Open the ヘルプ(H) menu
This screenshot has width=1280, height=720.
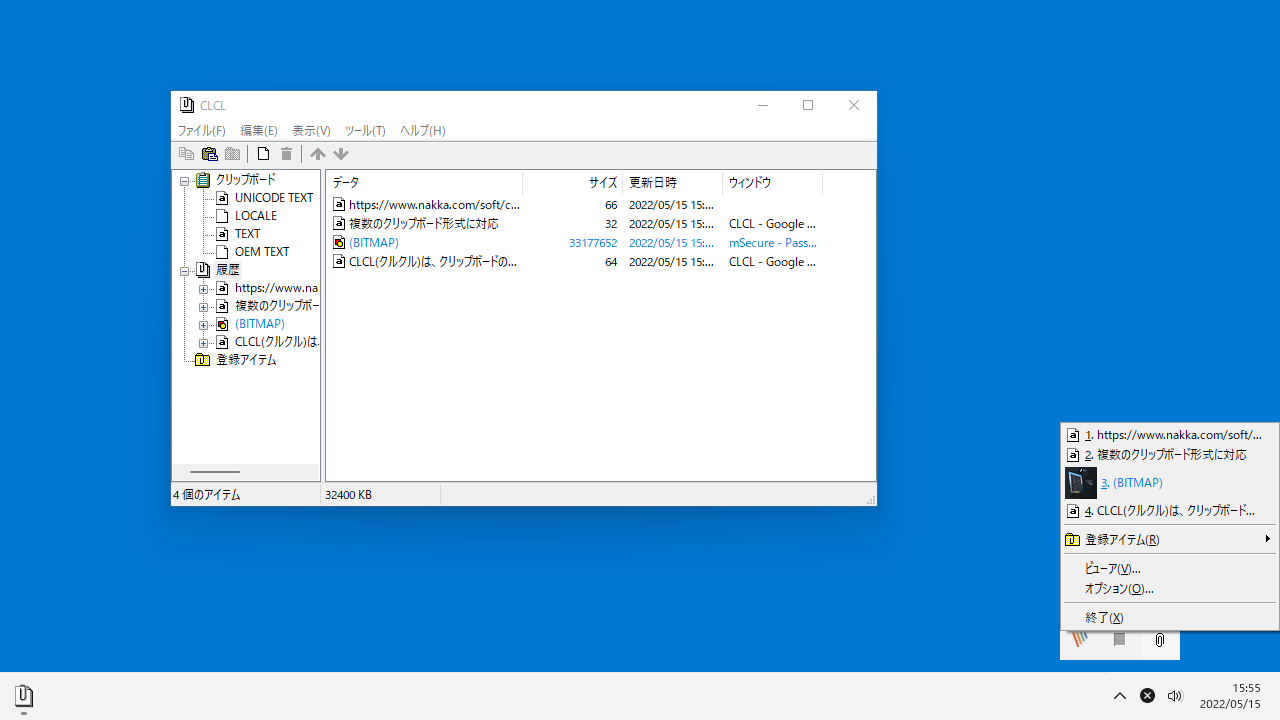click(423, 131)
